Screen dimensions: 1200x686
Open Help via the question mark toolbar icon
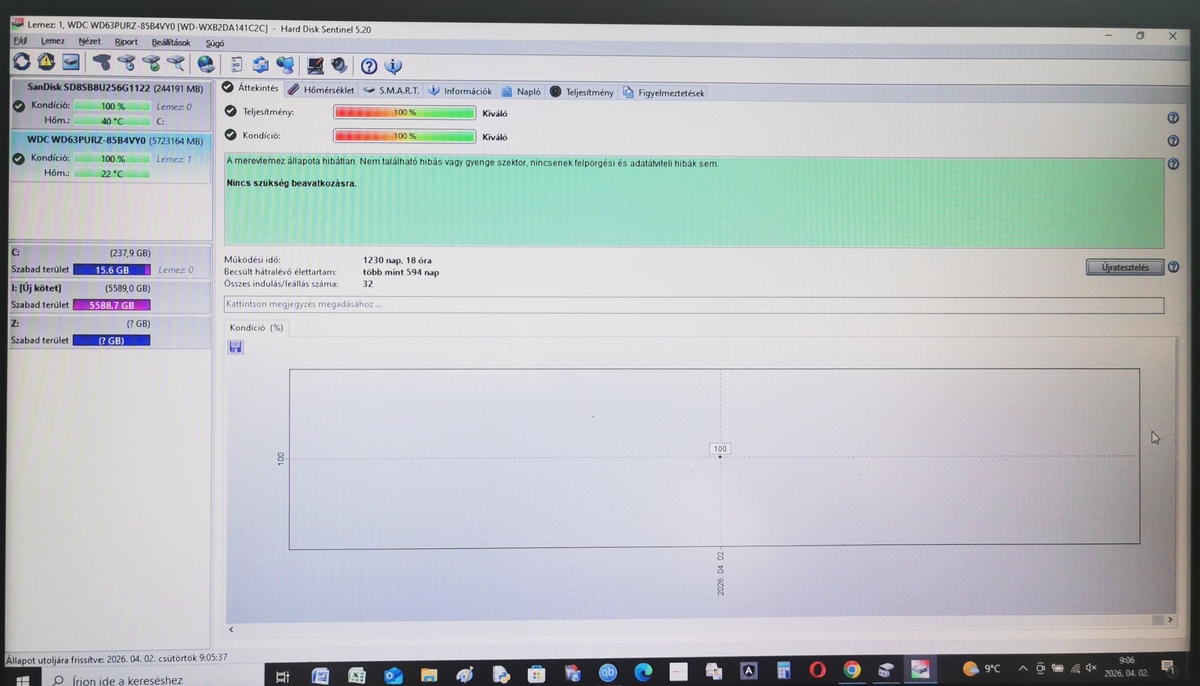pos(369,66)
